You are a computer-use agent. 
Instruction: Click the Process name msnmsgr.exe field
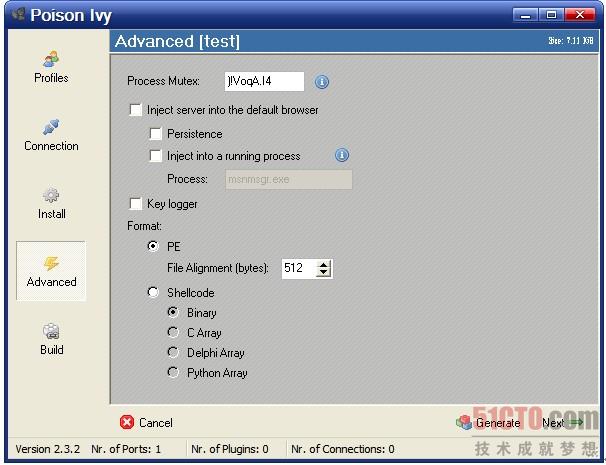[289, 179]
